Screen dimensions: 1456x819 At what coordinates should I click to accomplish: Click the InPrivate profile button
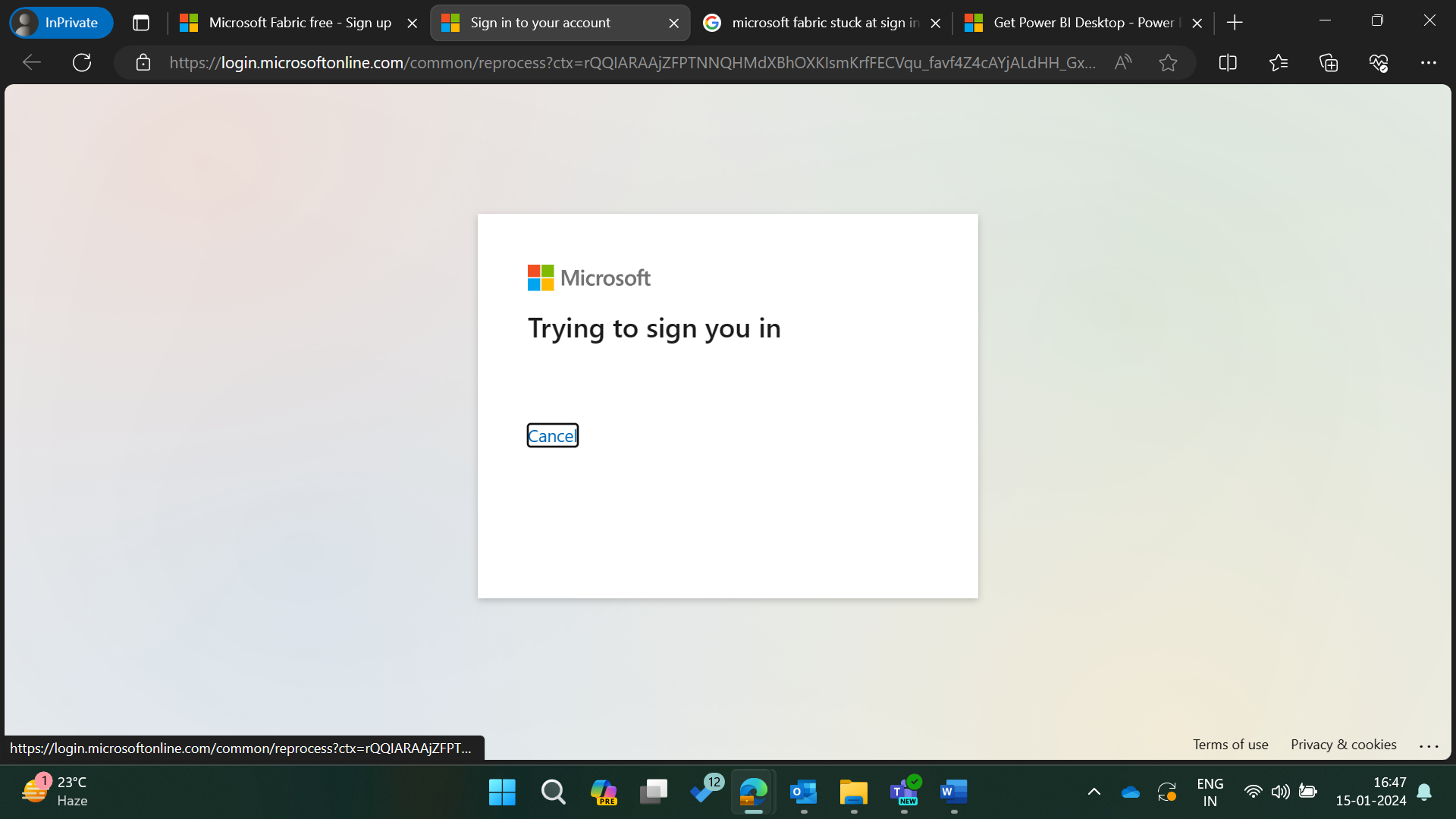pyautogui.click(x=61, y=23)
